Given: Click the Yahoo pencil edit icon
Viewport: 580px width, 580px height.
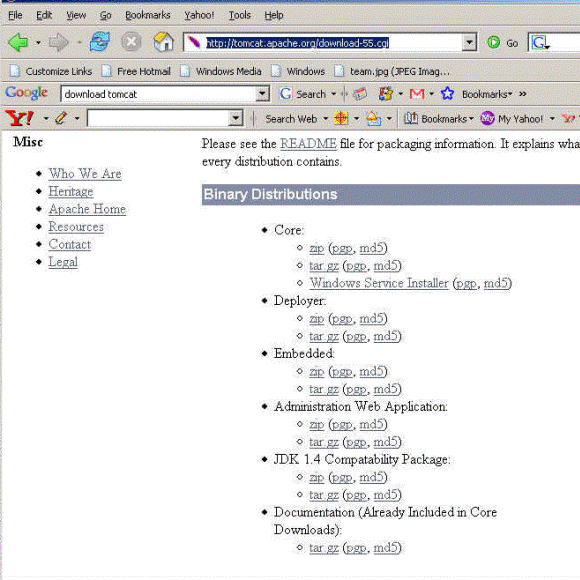Looking at the screenshot, I should point(61,118).
